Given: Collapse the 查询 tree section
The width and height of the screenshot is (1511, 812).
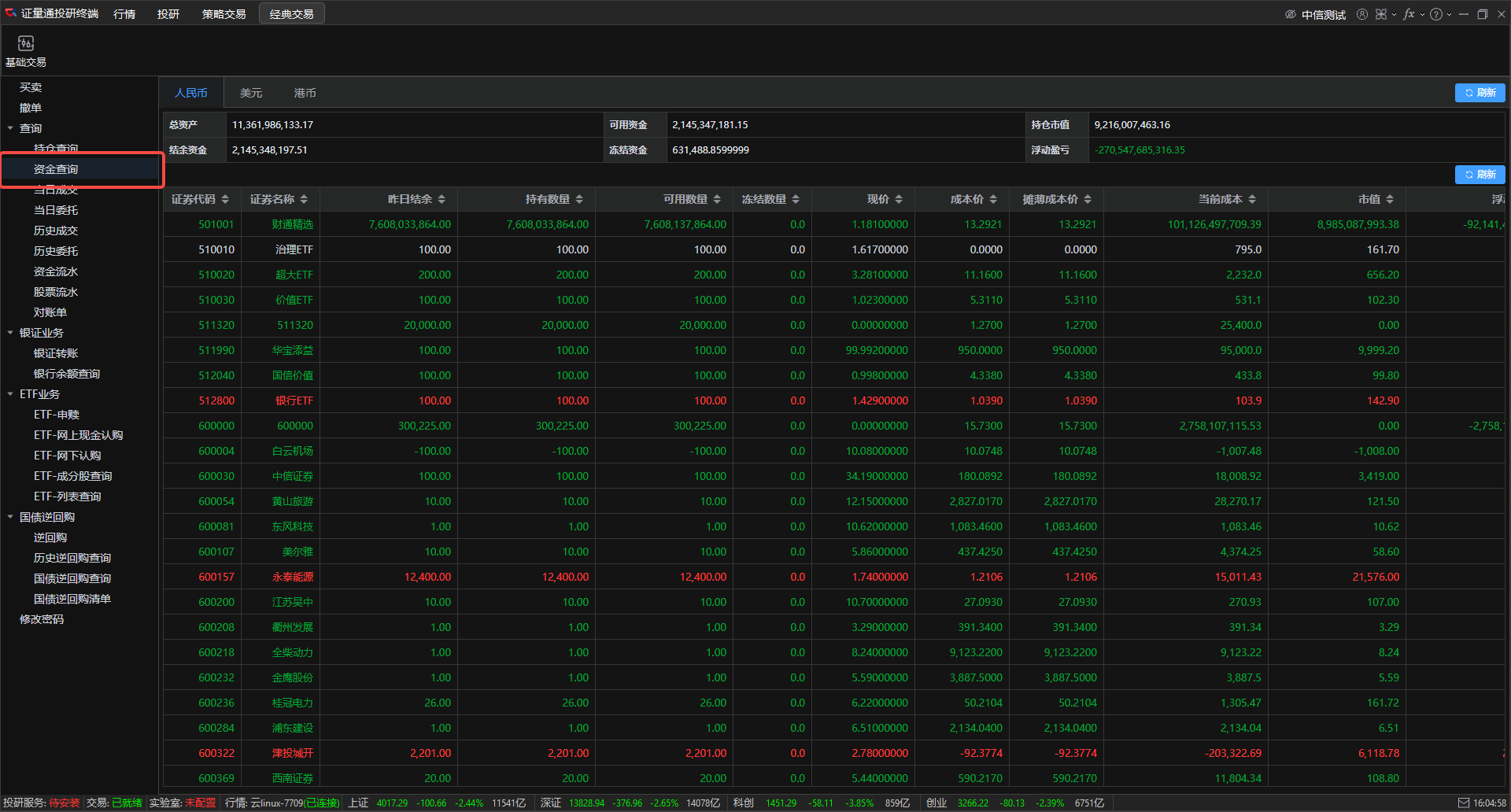Looking at the screenshot, I should coord(10,128).
